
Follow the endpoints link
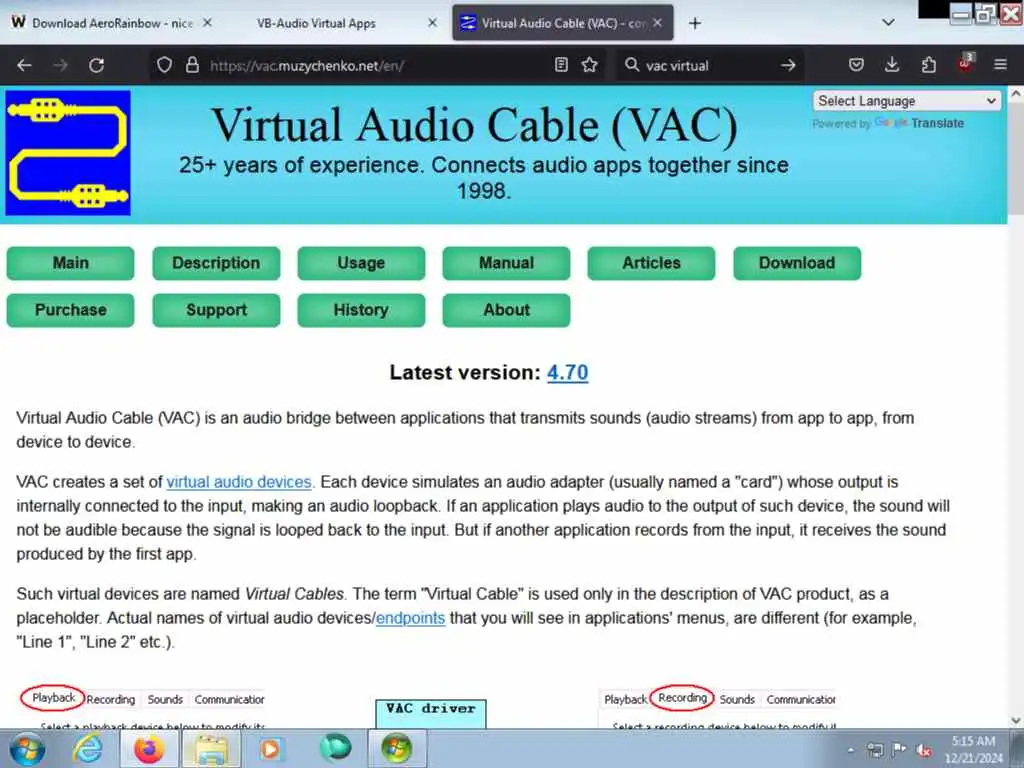pos(410,618)
